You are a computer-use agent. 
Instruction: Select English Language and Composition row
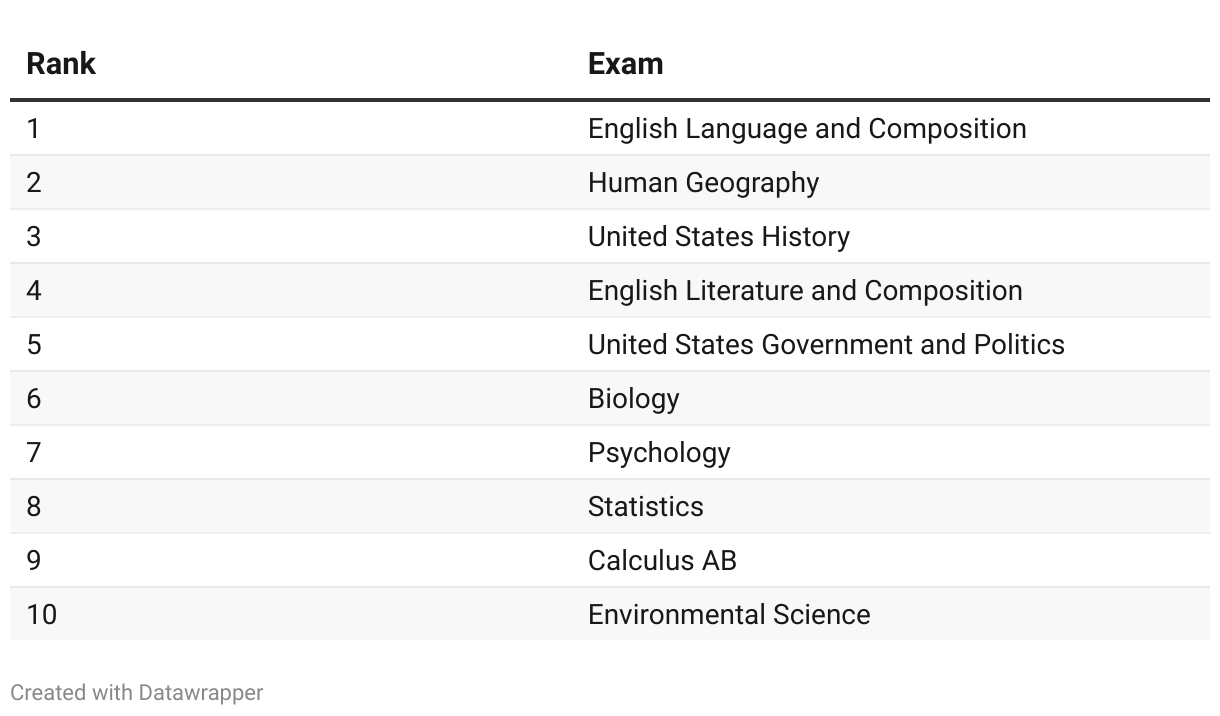[610, 128]
